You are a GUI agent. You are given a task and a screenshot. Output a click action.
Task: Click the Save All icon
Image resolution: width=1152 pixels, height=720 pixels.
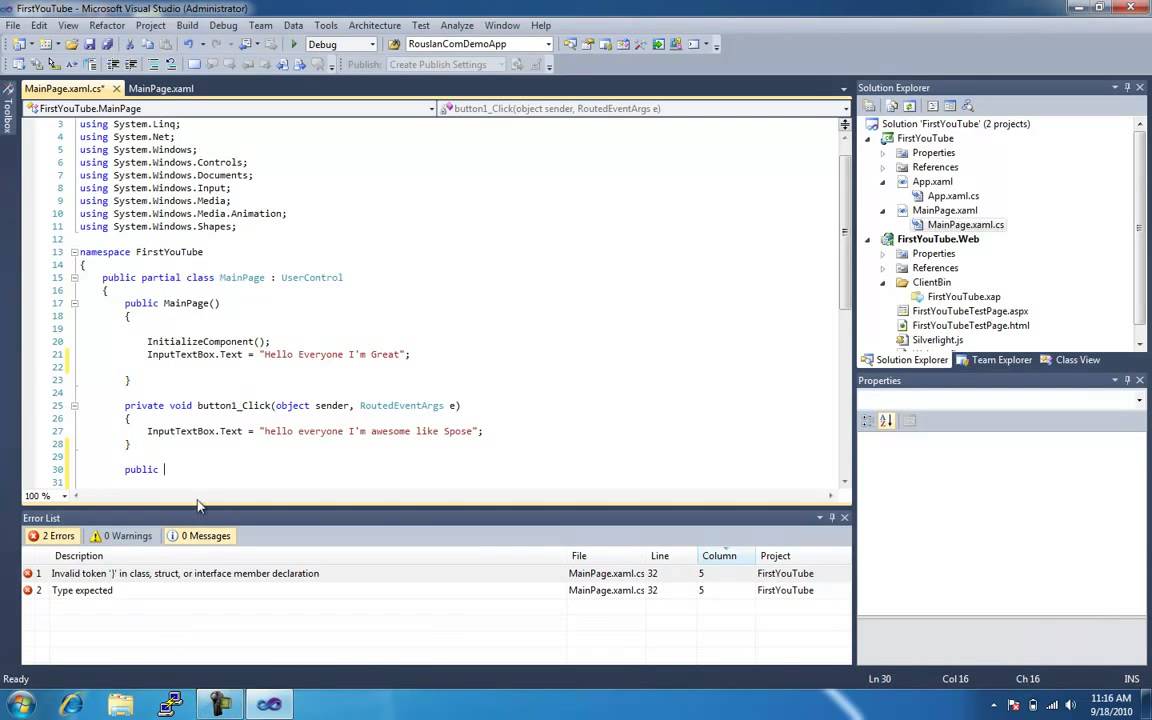[107, 44]
